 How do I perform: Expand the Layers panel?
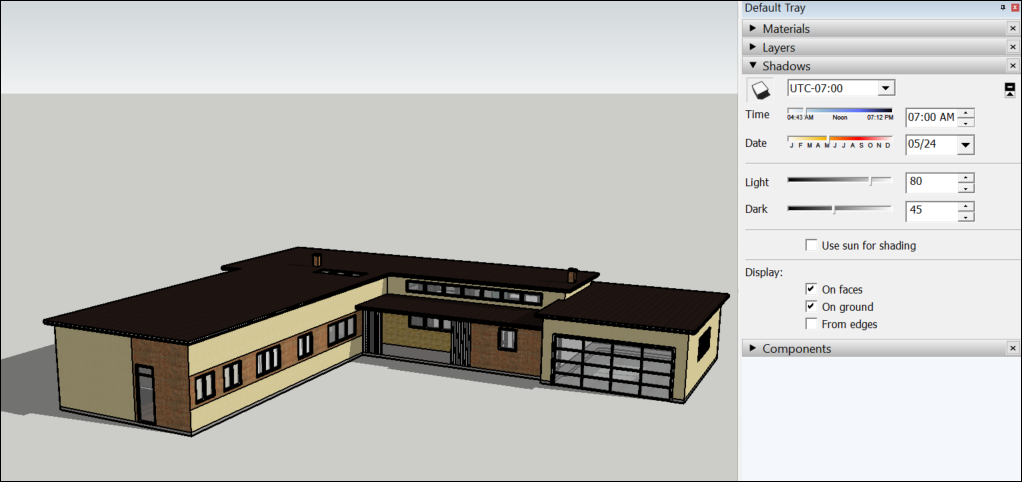752,47
